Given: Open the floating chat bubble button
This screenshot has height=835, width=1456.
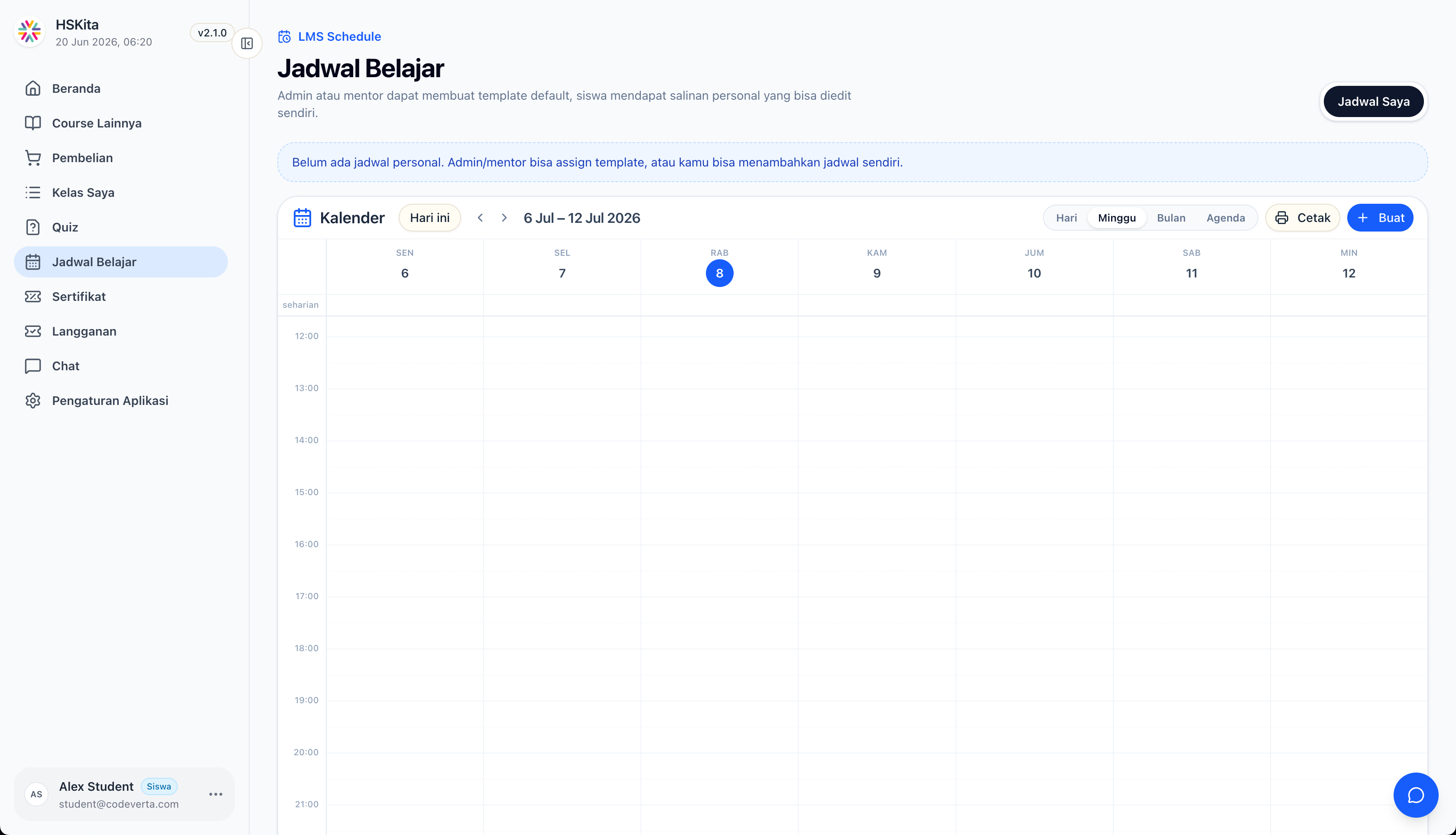Looking at the screenshot, I should [1415, 795].
